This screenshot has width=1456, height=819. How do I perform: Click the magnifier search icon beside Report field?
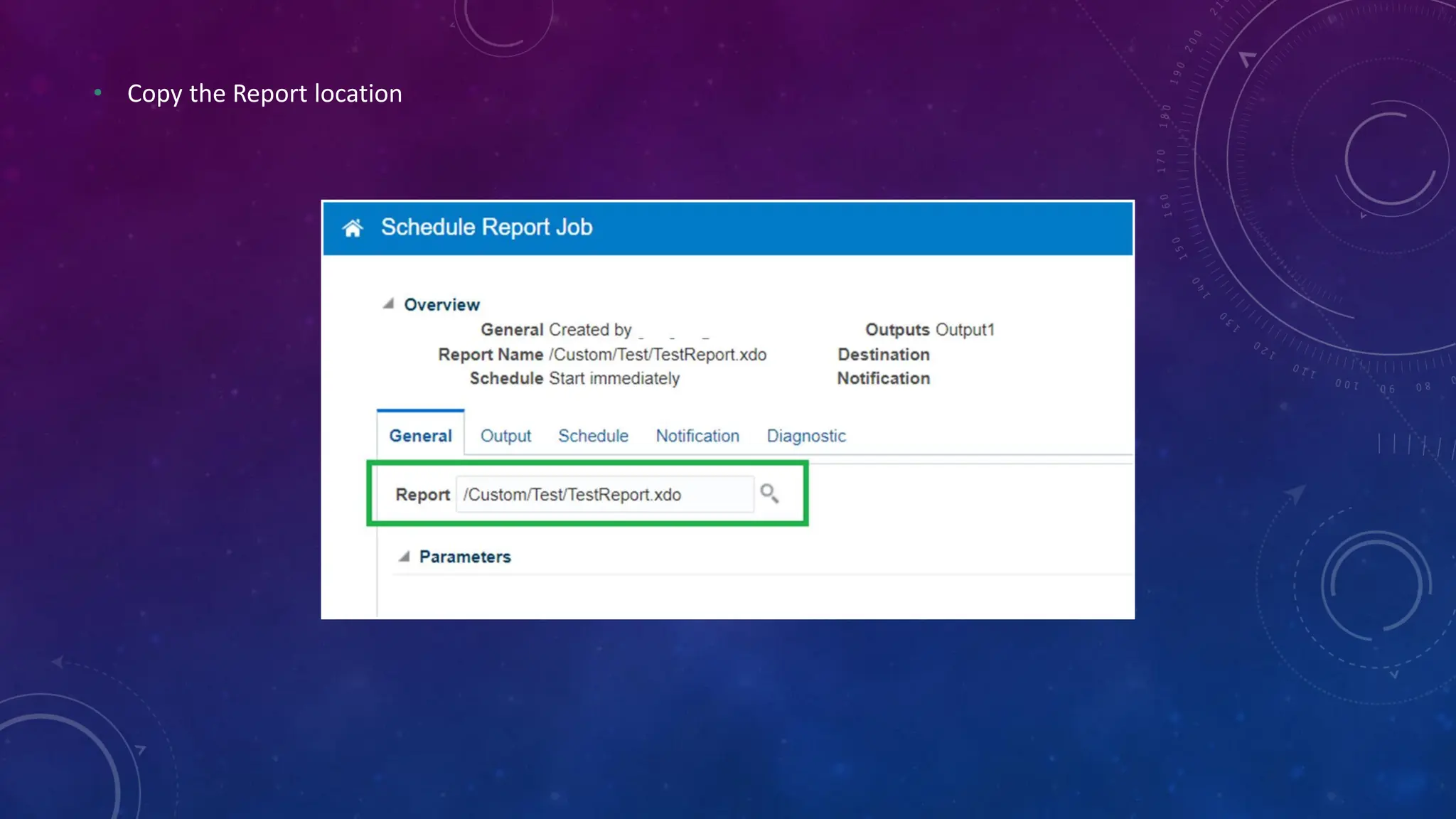click(769, 493)
